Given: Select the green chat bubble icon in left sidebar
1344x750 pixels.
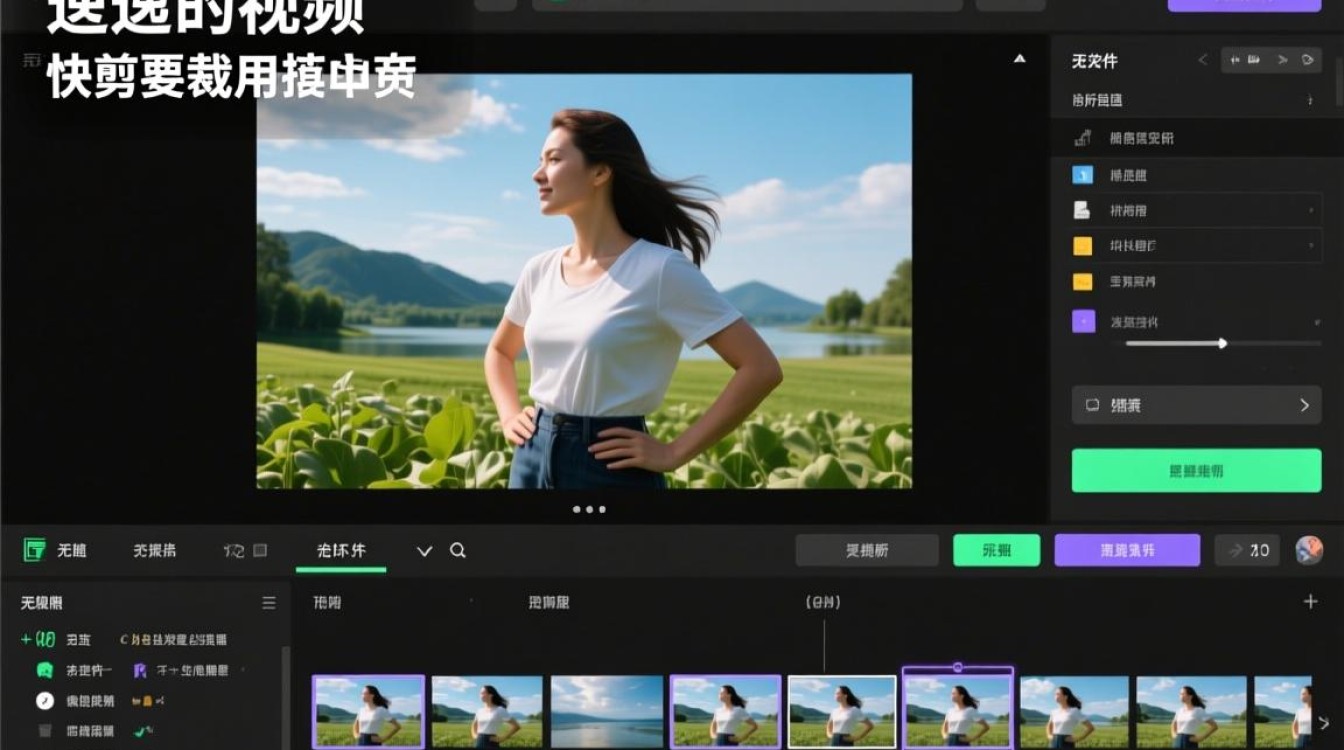Looking at the screenshot, I should coord(45,668).
